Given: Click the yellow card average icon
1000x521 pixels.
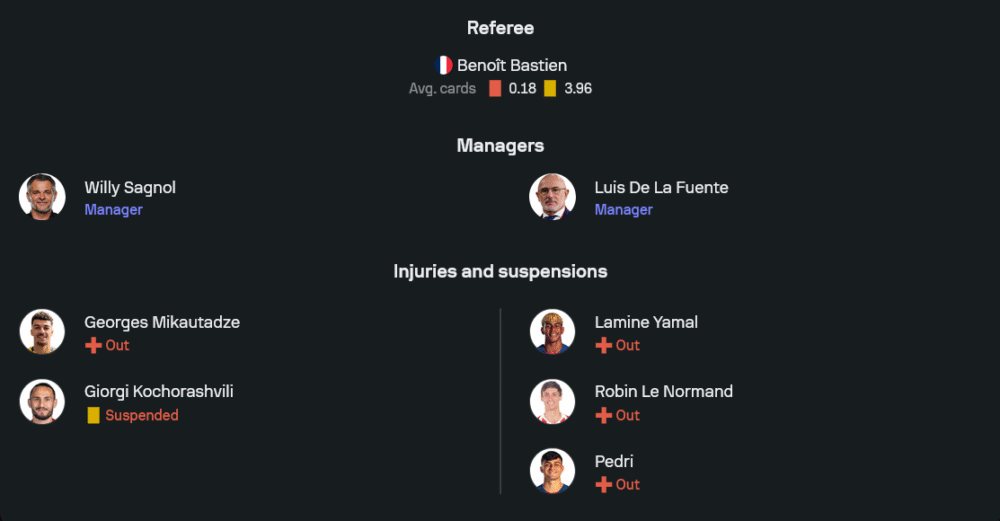Looking at the screenshot, I should [550, 88].
